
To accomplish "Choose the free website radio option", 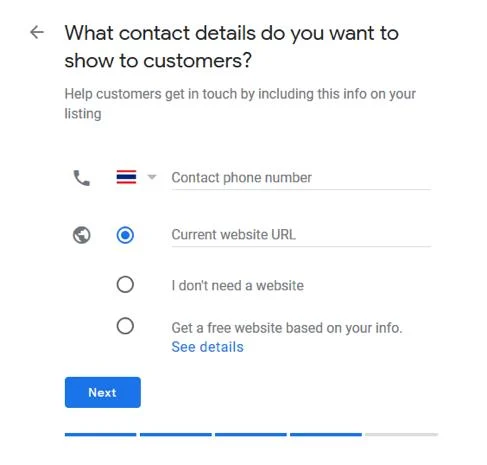I will click(x=125, y=326).
